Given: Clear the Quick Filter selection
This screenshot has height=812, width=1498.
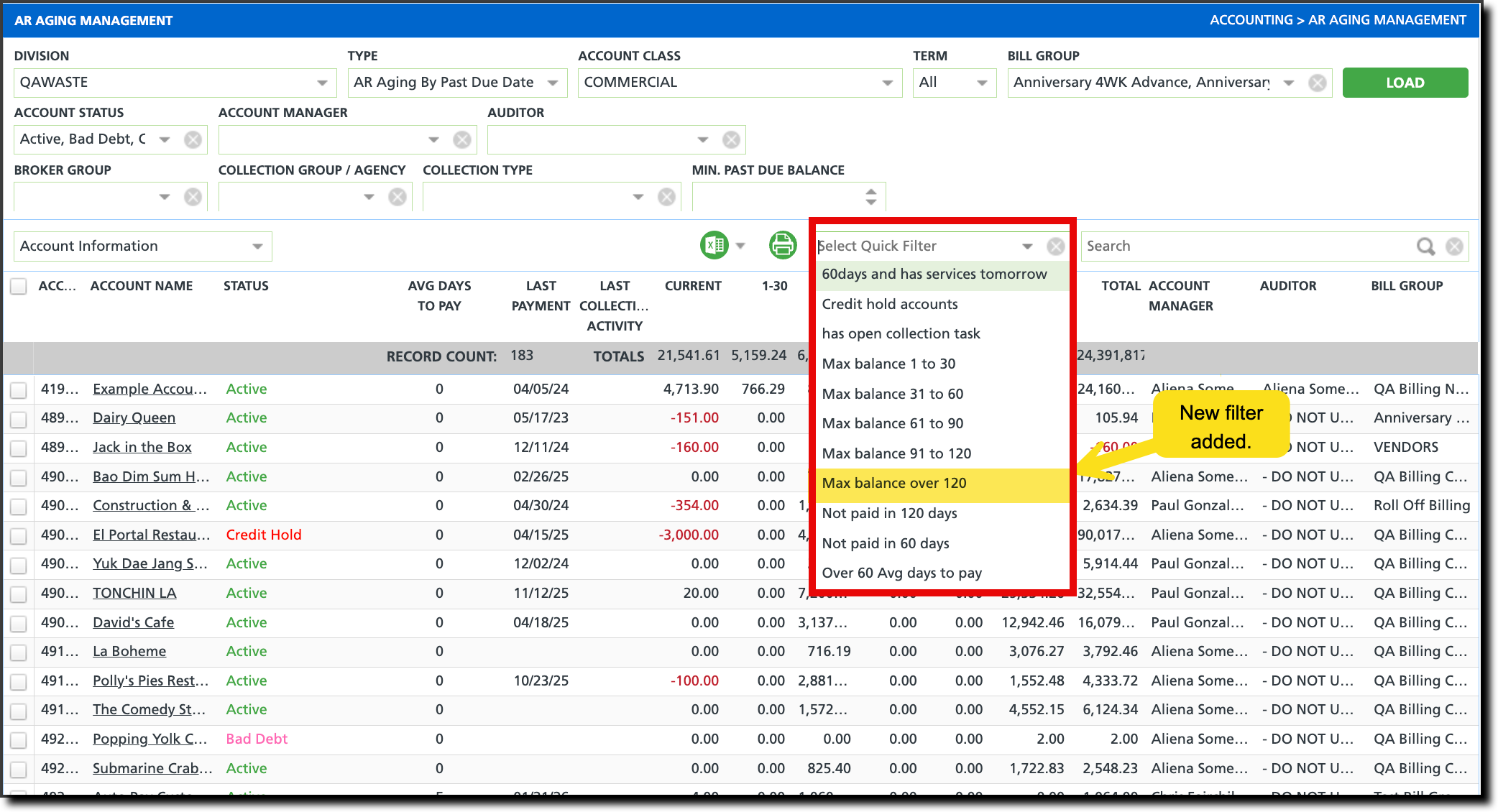Looking at the screenshot, I should (x=1055, y=246).
